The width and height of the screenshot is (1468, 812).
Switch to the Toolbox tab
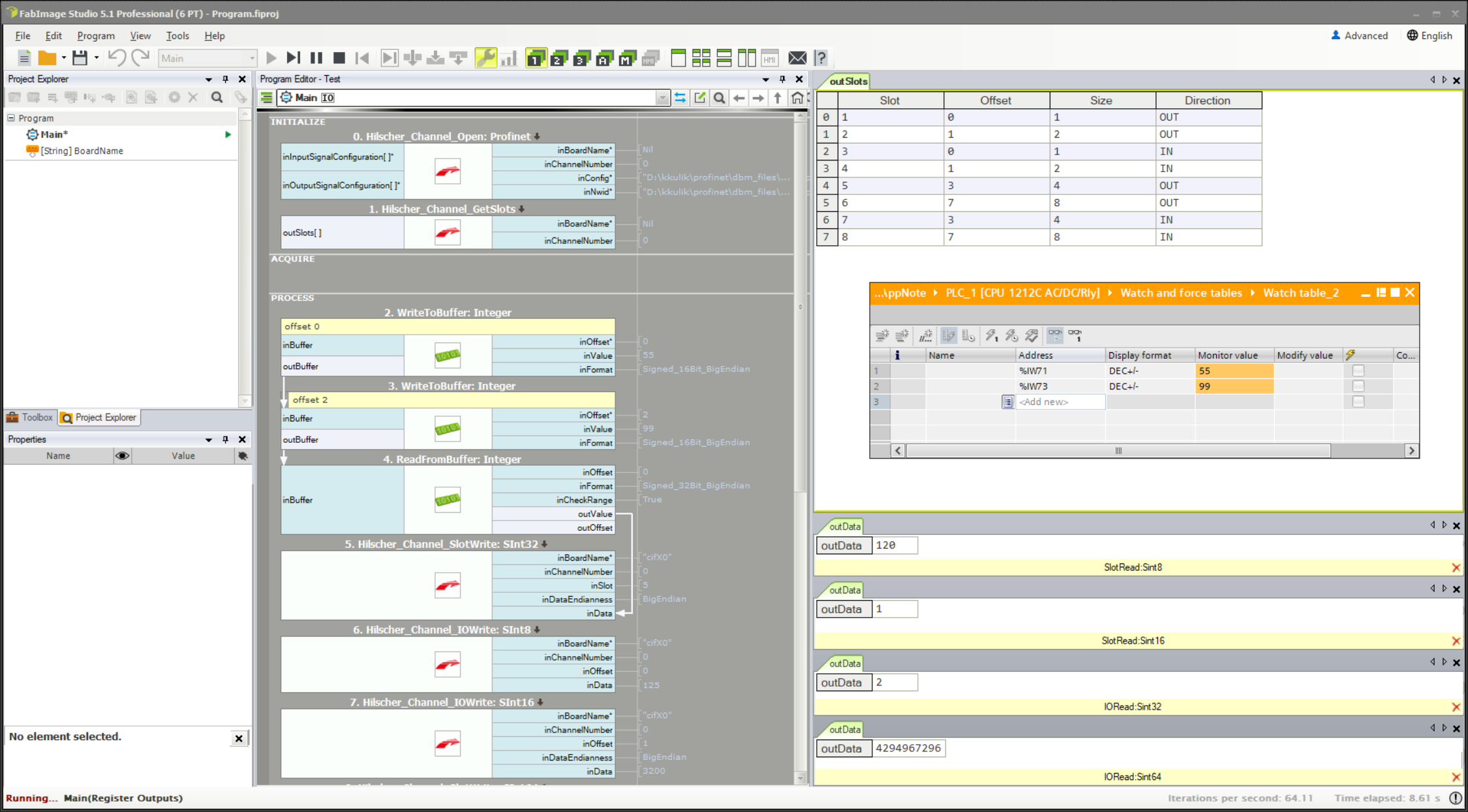tap(30, 417)
